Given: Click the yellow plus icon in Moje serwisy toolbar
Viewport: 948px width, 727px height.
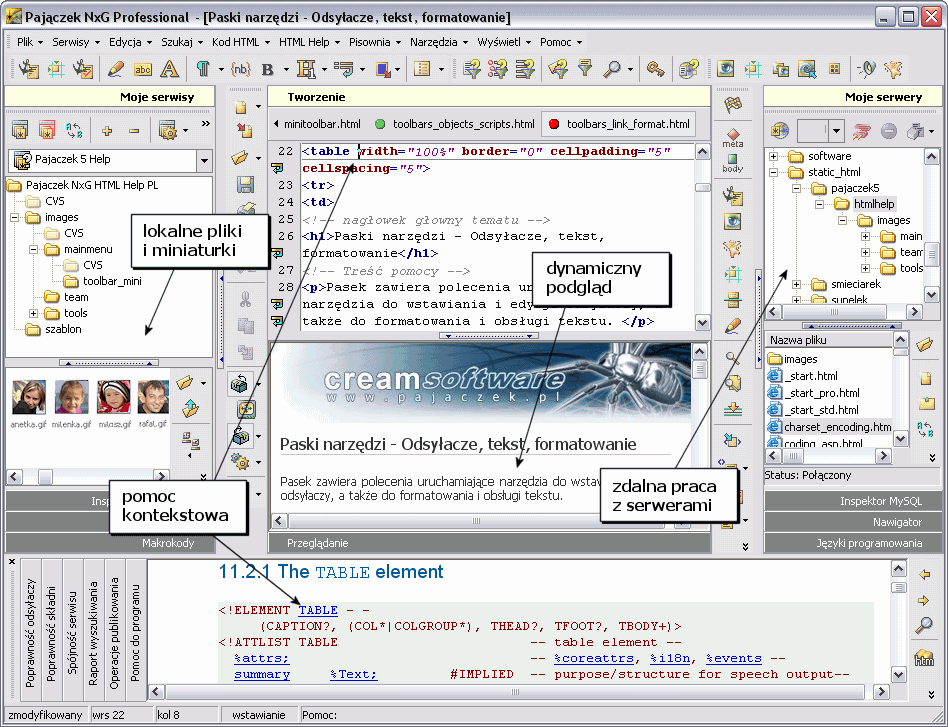Looking at the screenshot, I should click(107, 130).
